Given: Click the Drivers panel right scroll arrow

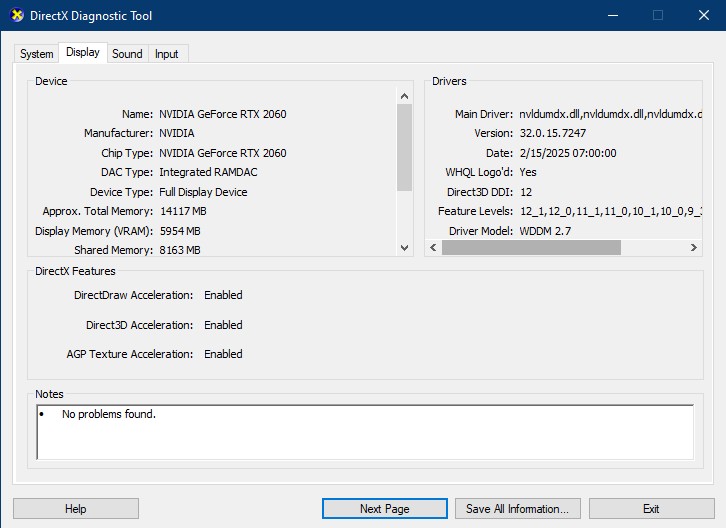Looking at the screenshot, I should pyautogui.click(x=694, y=247).
